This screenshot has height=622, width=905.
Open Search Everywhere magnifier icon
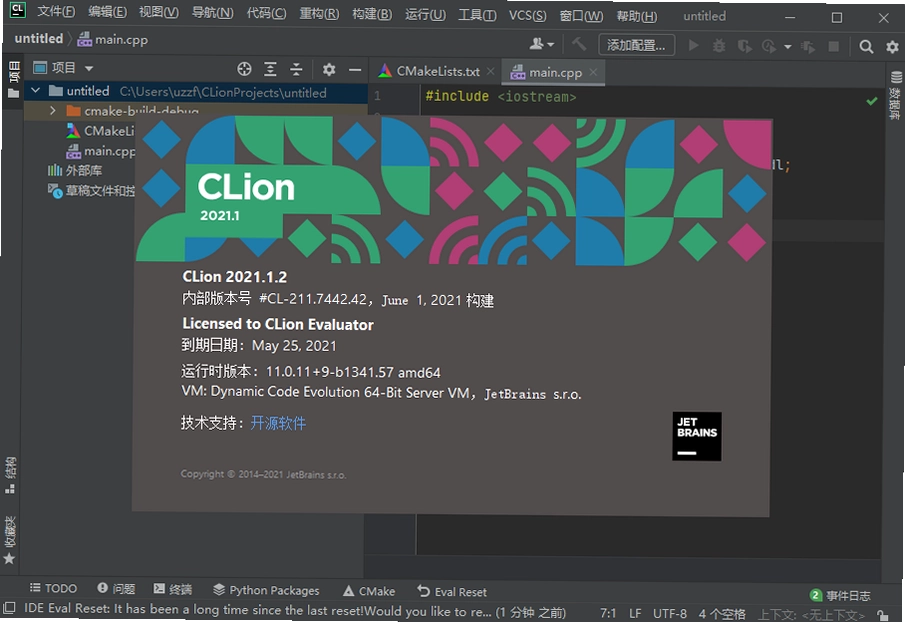click(866, 47)
